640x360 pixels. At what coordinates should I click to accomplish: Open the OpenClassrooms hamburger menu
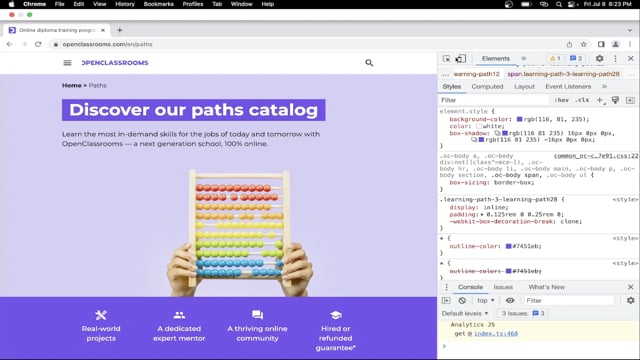(x=67, y=62)
